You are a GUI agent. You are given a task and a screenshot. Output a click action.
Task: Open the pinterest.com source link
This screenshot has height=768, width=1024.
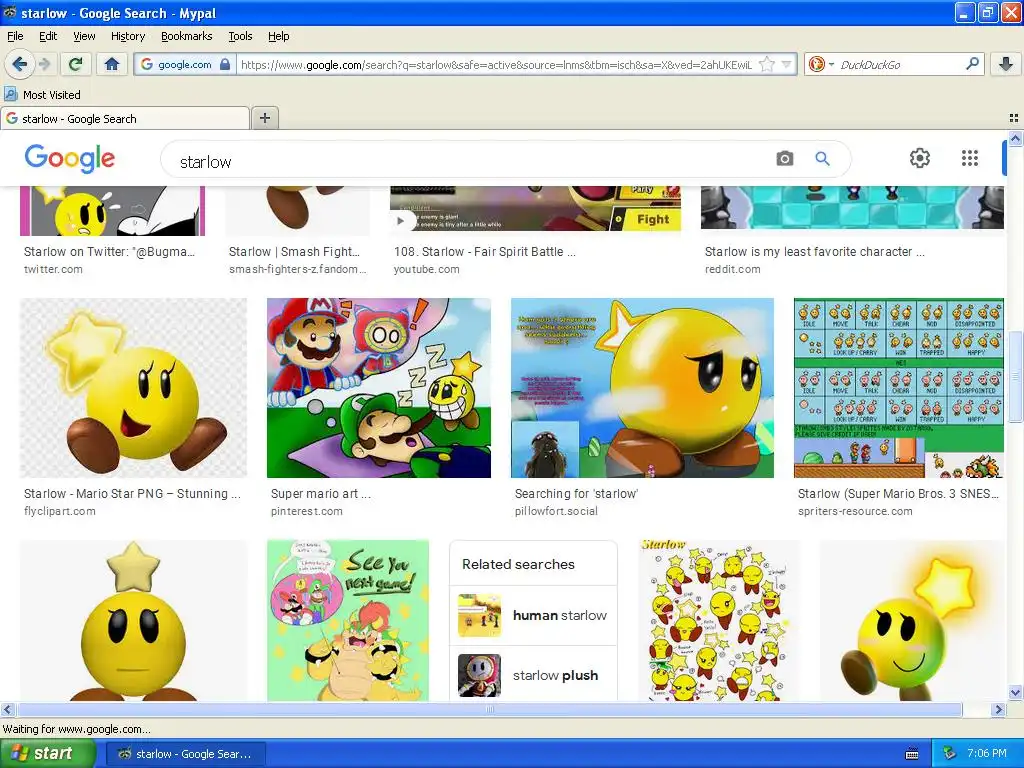[306, 511]
